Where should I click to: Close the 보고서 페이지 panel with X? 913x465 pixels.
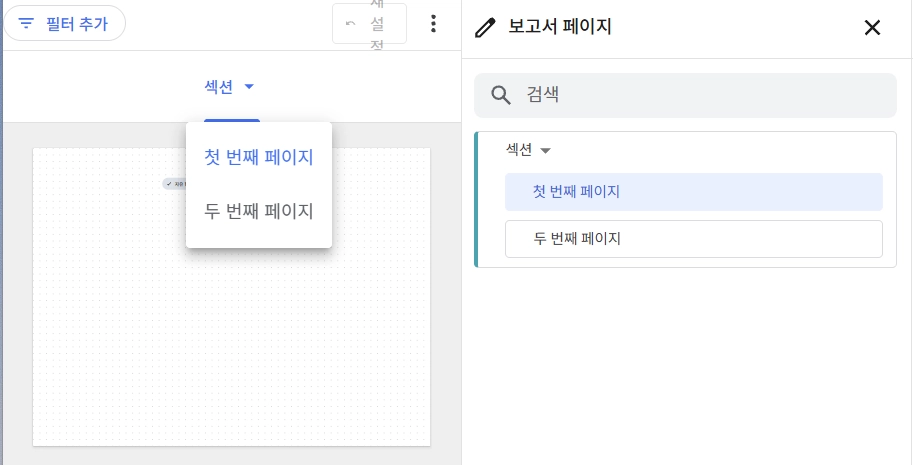click(872, 27)
